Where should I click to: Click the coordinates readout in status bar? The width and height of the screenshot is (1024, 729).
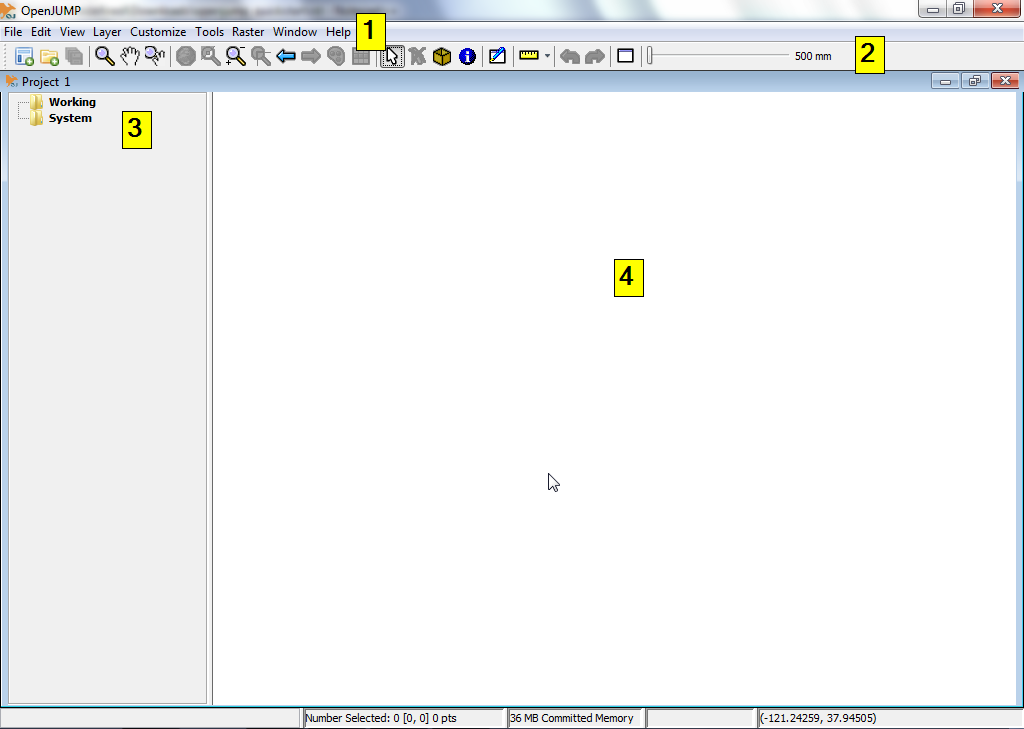[889, 718]
